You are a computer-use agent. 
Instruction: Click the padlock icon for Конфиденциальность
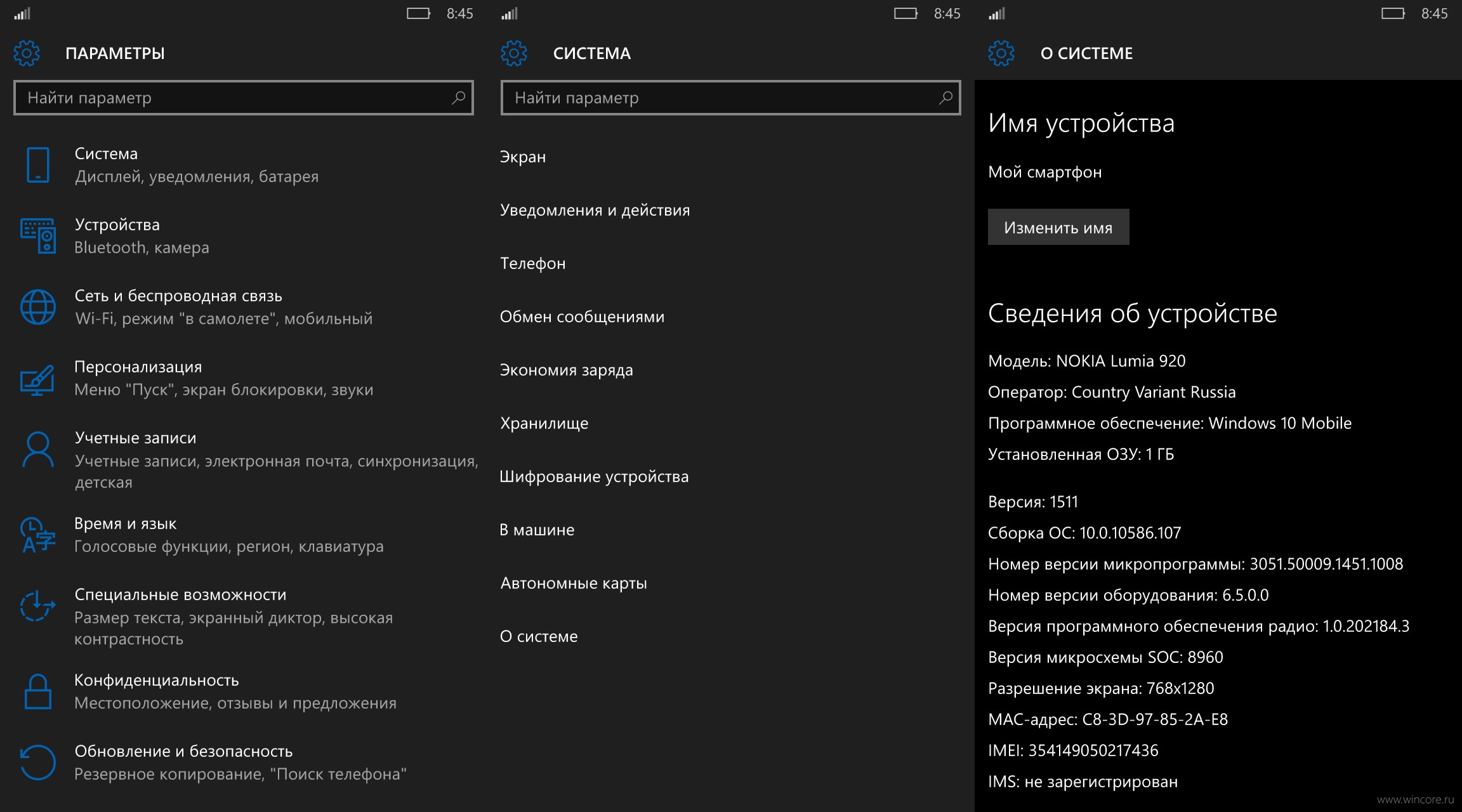pos(37,691)
